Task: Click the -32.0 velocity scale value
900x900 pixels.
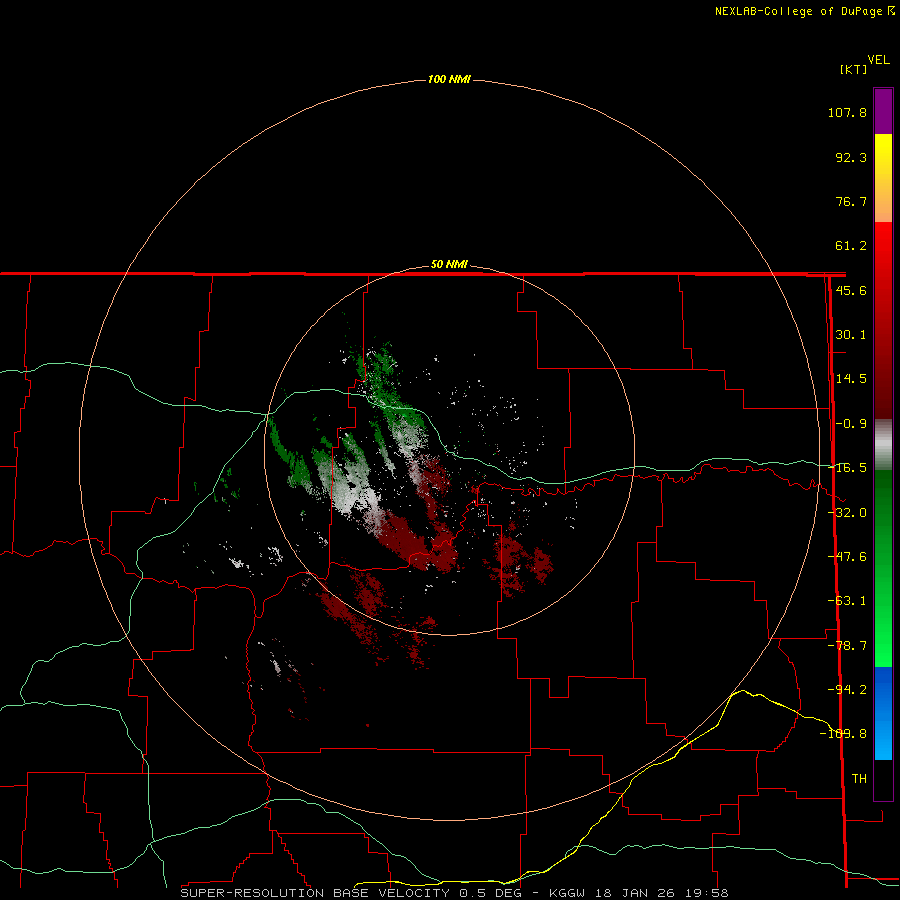Action: coord(848,513)
